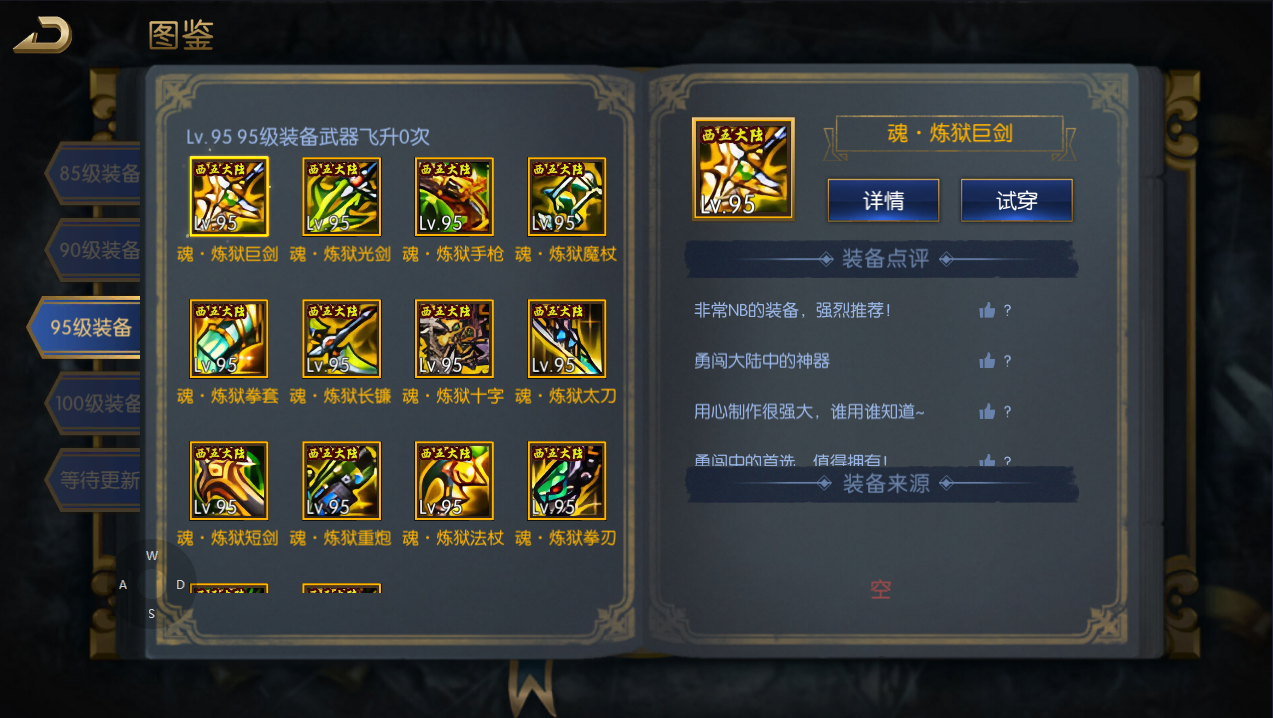The width and height of the screenshot is (1273, 718).
Task: Open the 魂·炼狱长镰 scythe icon
Action: [342, 339]
